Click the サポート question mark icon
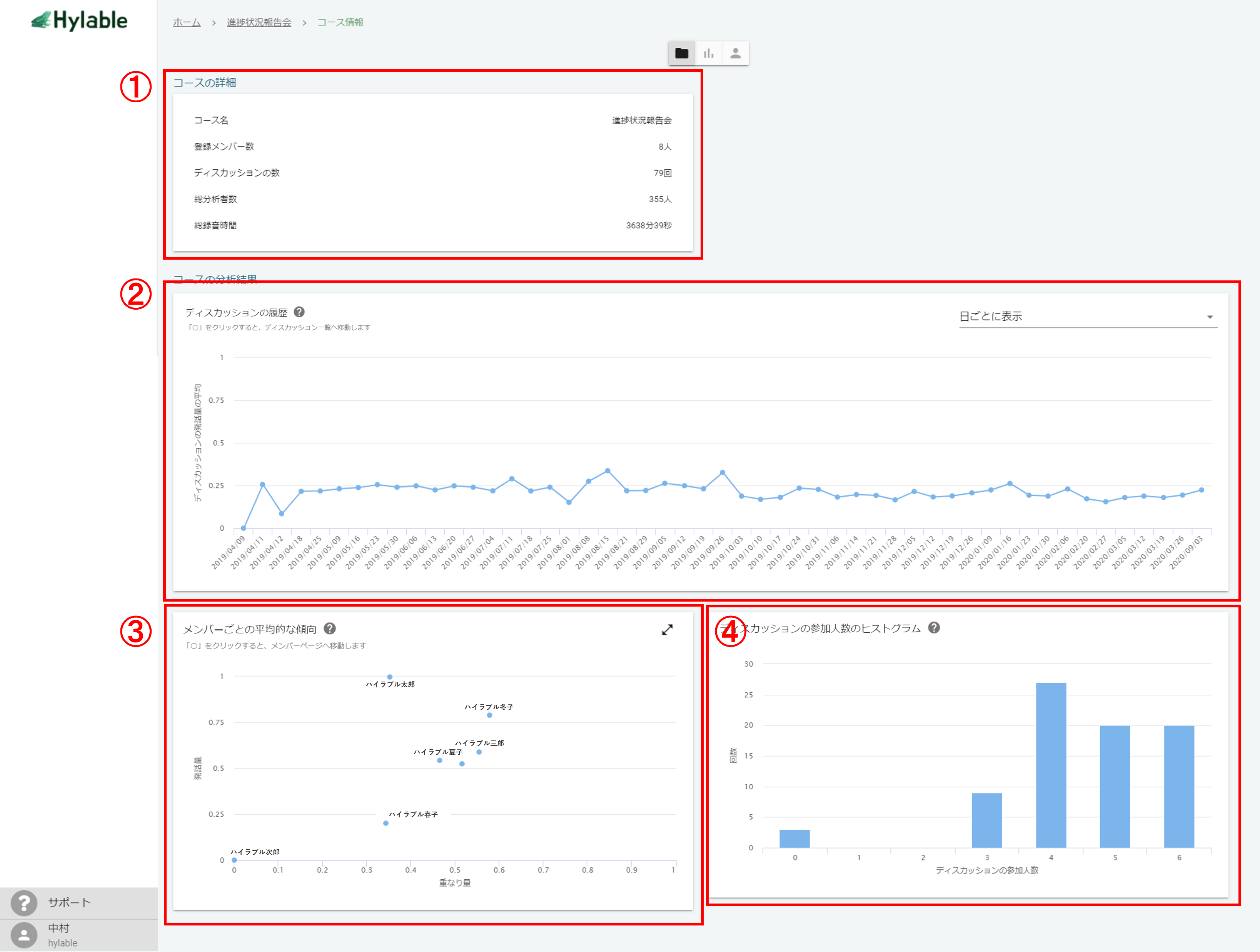The image size is (1260, 952). click(24, 902)
